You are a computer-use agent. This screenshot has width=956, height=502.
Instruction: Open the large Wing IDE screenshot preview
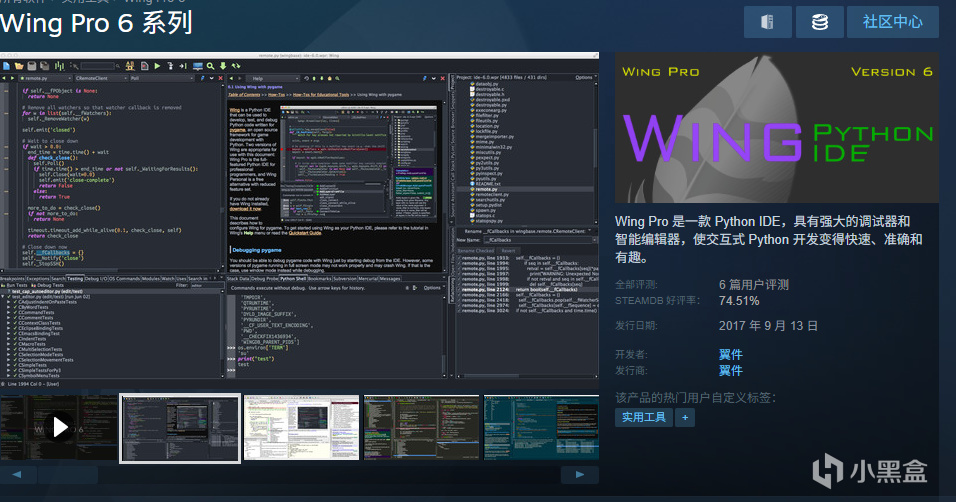(x=299, y=220)
